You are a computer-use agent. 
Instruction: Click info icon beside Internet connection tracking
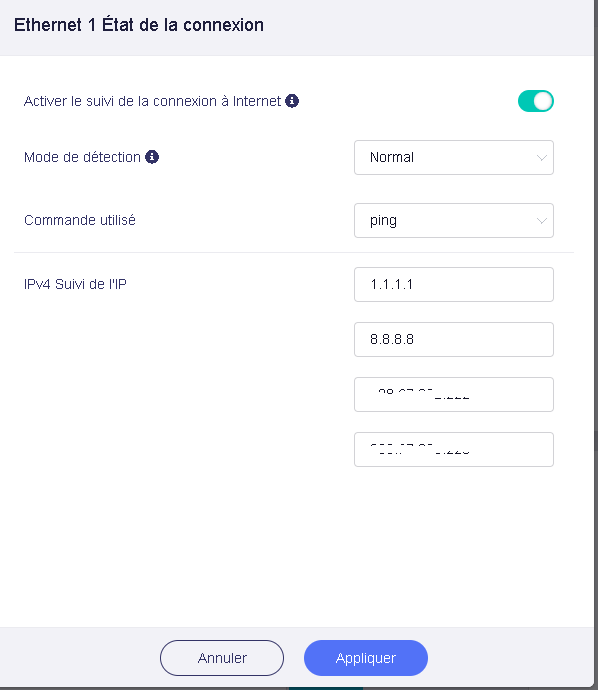click(x=292, y=101)
